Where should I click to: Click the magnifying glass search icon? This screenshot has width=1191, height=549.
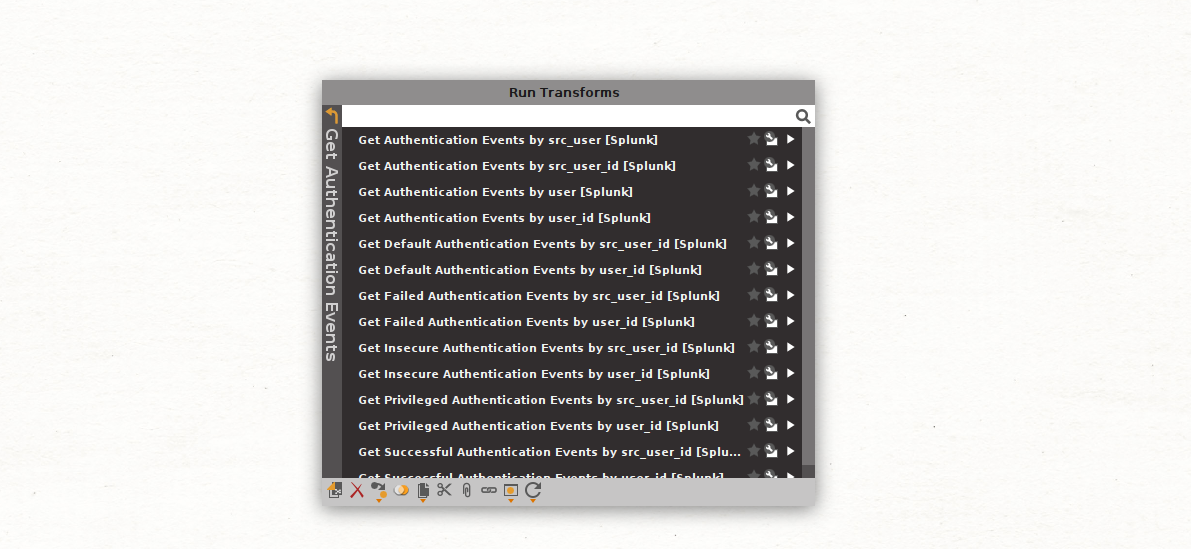point(803,116)
